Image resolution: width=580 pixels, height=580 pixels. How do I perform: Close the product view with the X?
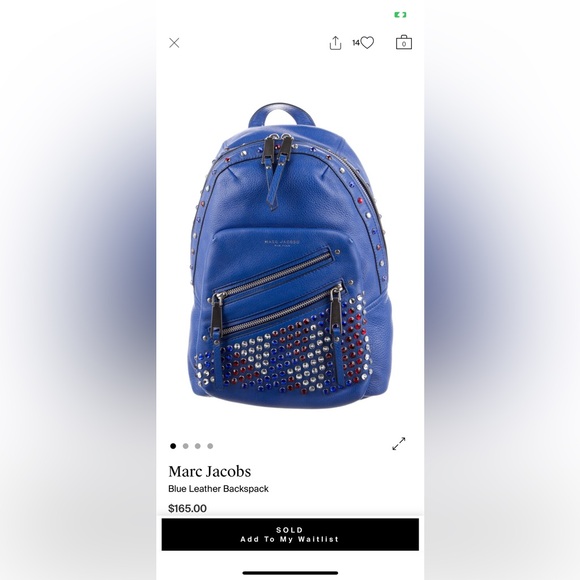174,43
